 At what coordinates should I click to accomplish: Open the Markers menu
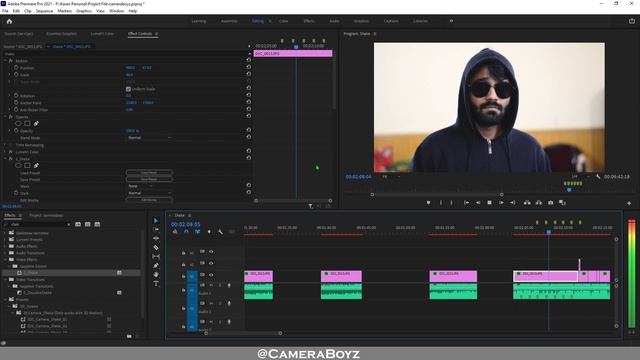[x=64, y=11]
